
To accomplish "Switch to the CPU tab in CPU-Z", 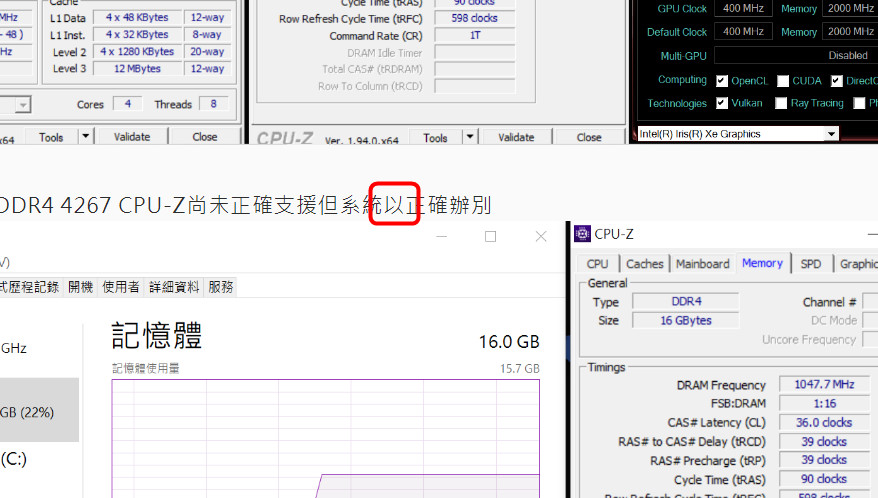I will [597, 264].
